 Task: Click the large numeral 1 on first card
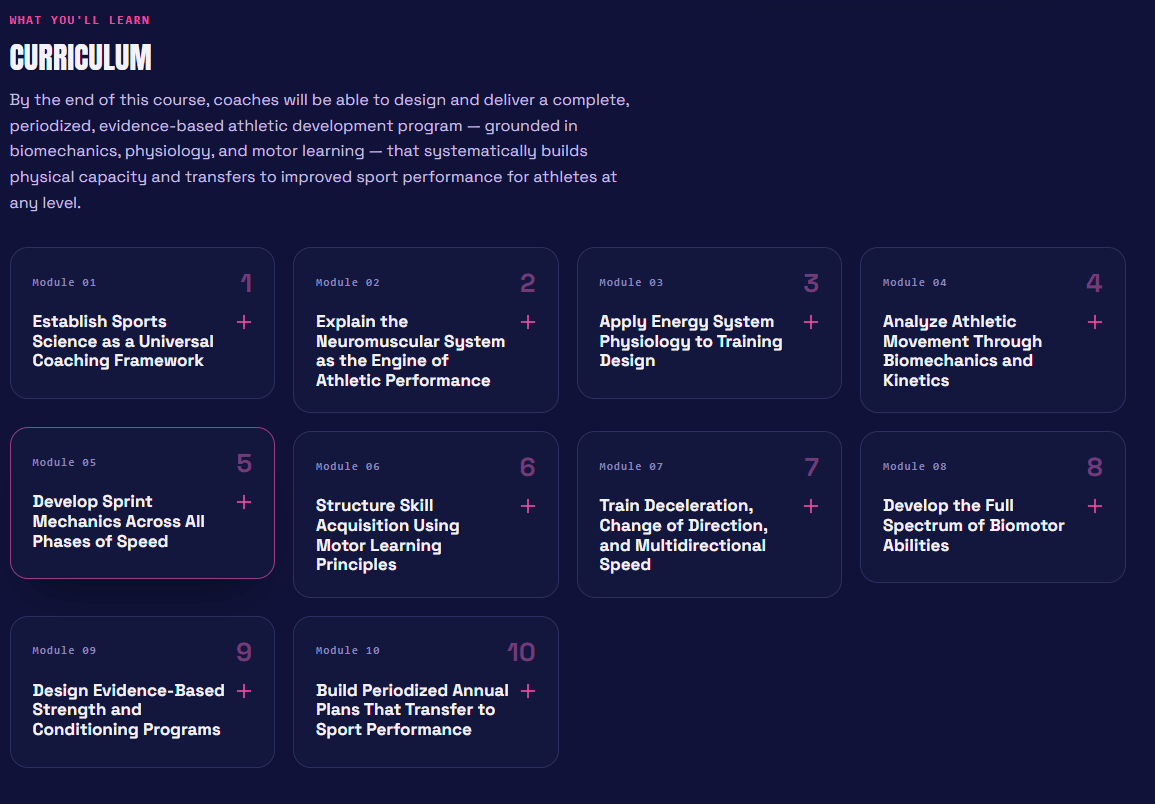[x=246, y=283]
